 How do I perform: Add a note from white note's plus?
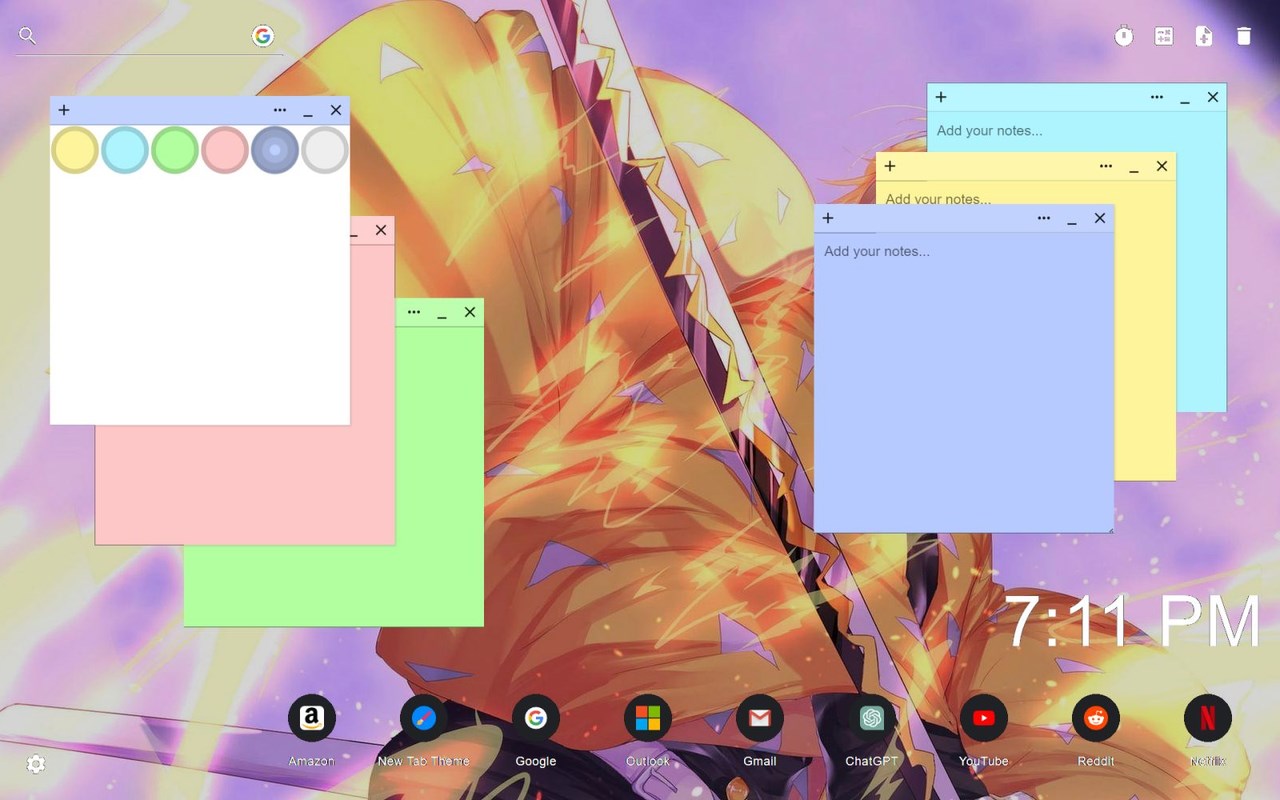[x=64, y=110]
